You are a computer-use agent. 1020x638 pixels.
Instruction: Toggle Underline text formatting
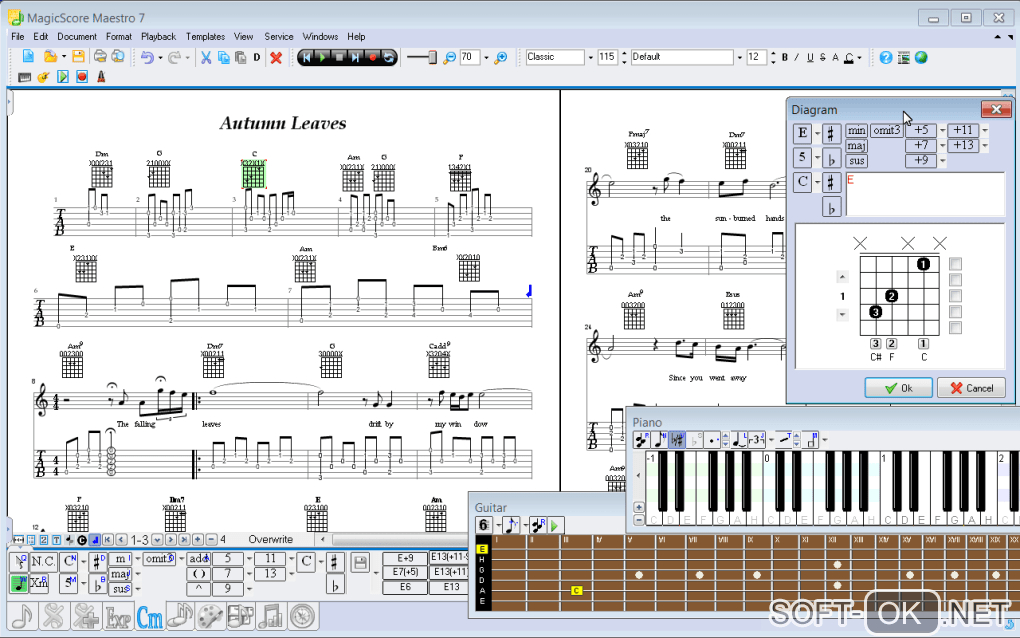[810, 57]
